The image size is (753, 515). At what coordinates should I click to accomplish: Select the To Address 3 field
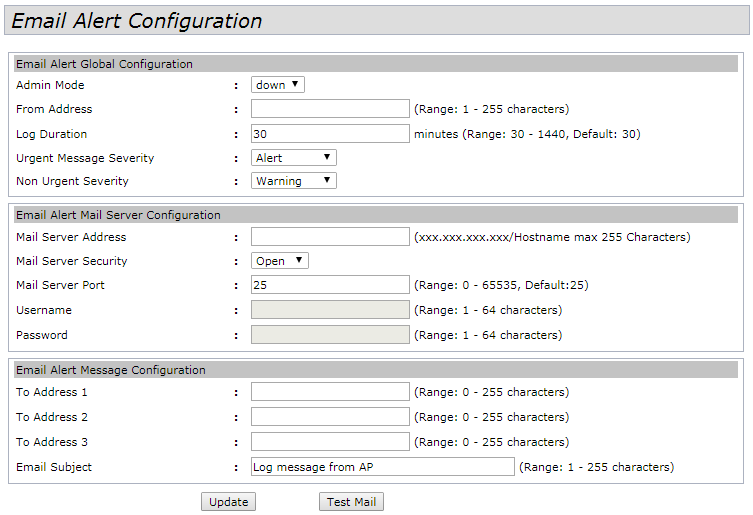tap(330, 441)
